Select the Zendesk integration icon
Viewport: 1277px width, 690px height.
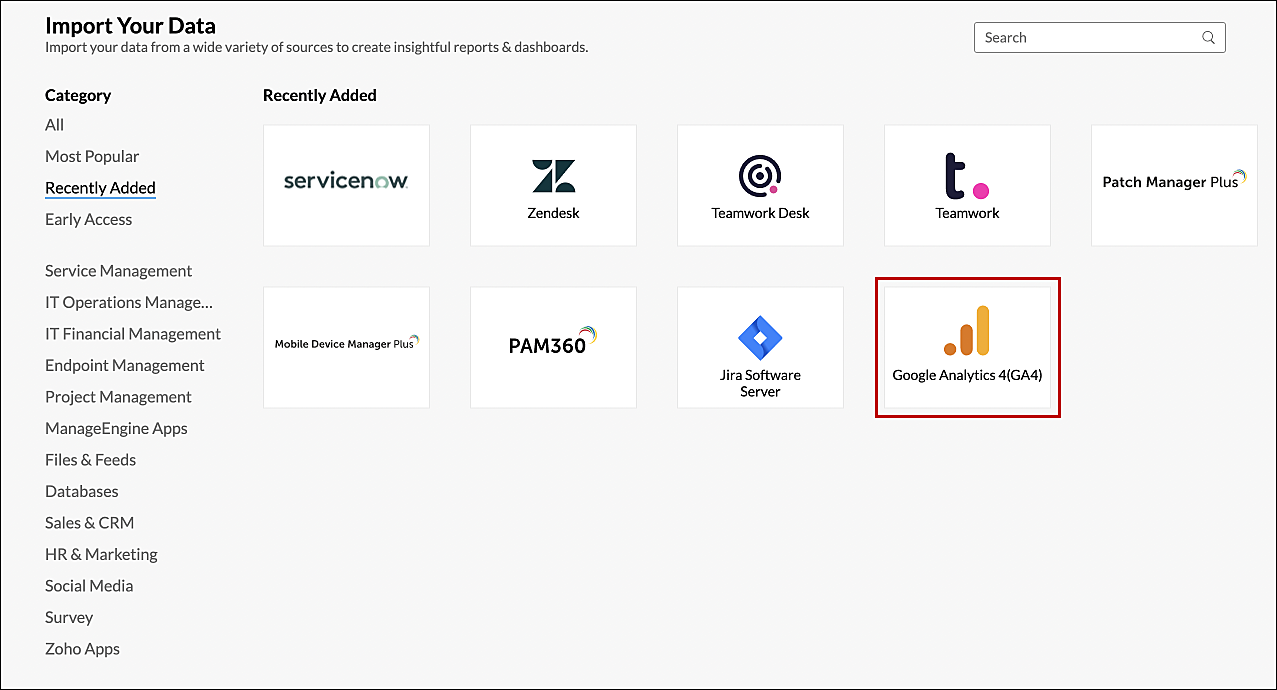tap(553, 185)
